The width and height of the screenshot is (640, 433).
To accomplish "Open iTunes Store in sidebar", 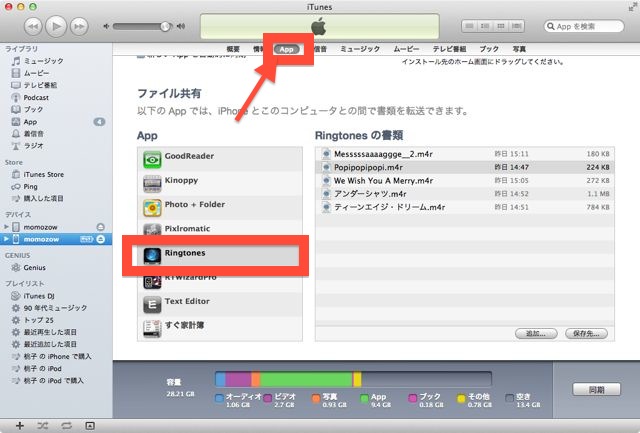I will (x=56, y=174).
